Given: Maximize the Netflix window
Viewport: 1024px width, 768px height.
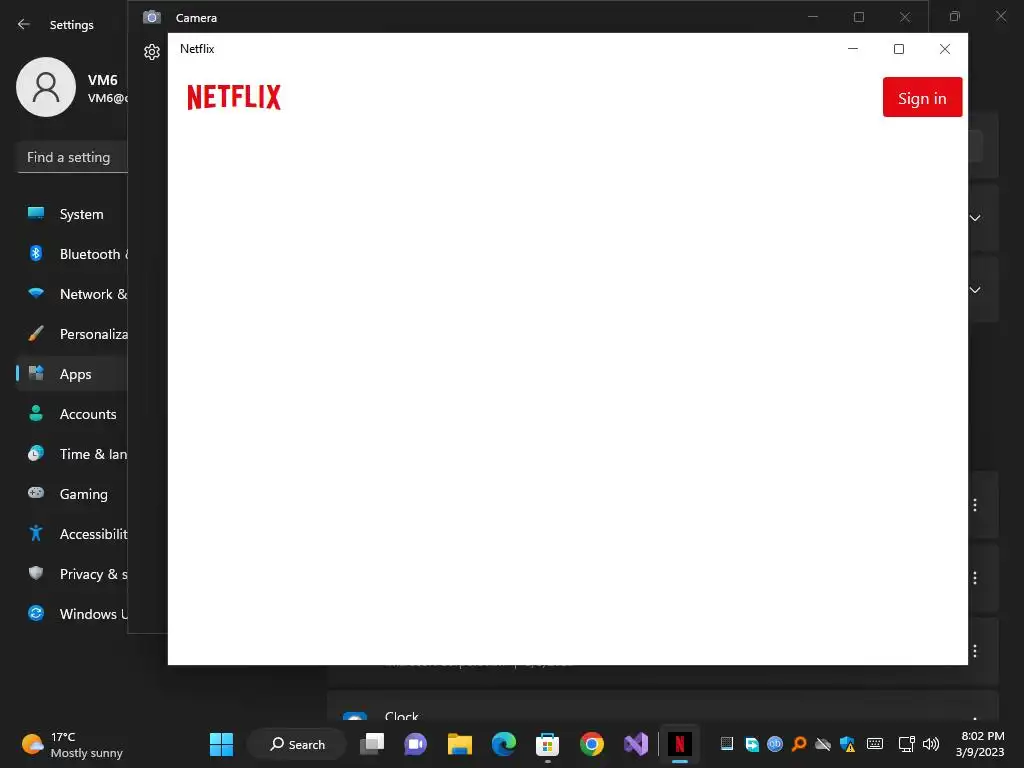Looking at the screenshot, I should tap(899, 49).
